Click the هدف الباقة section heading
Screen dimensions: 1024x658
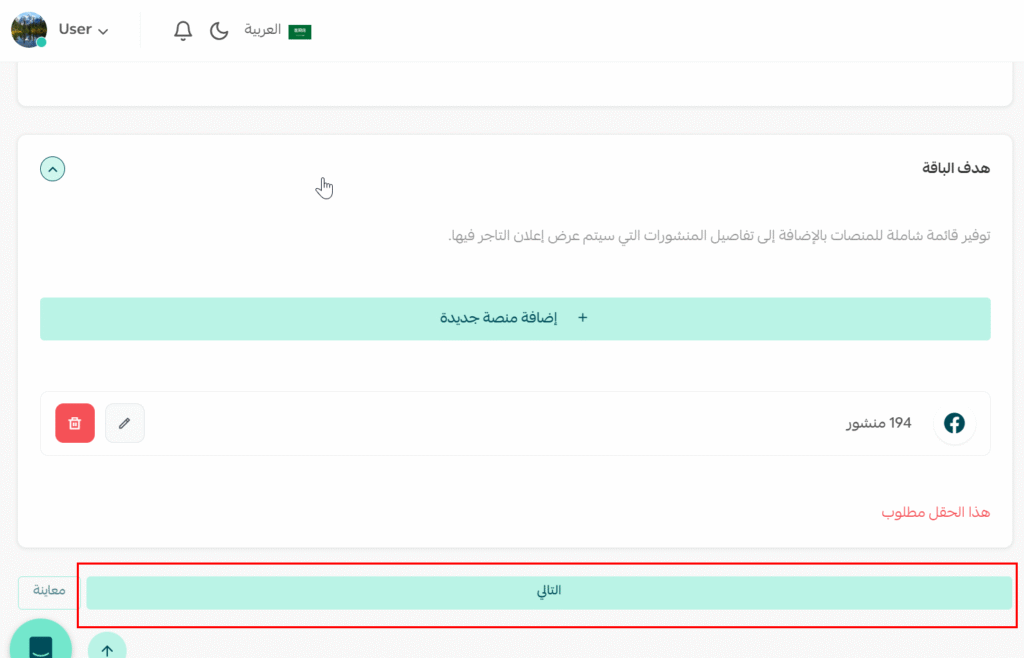pos(955,168)
